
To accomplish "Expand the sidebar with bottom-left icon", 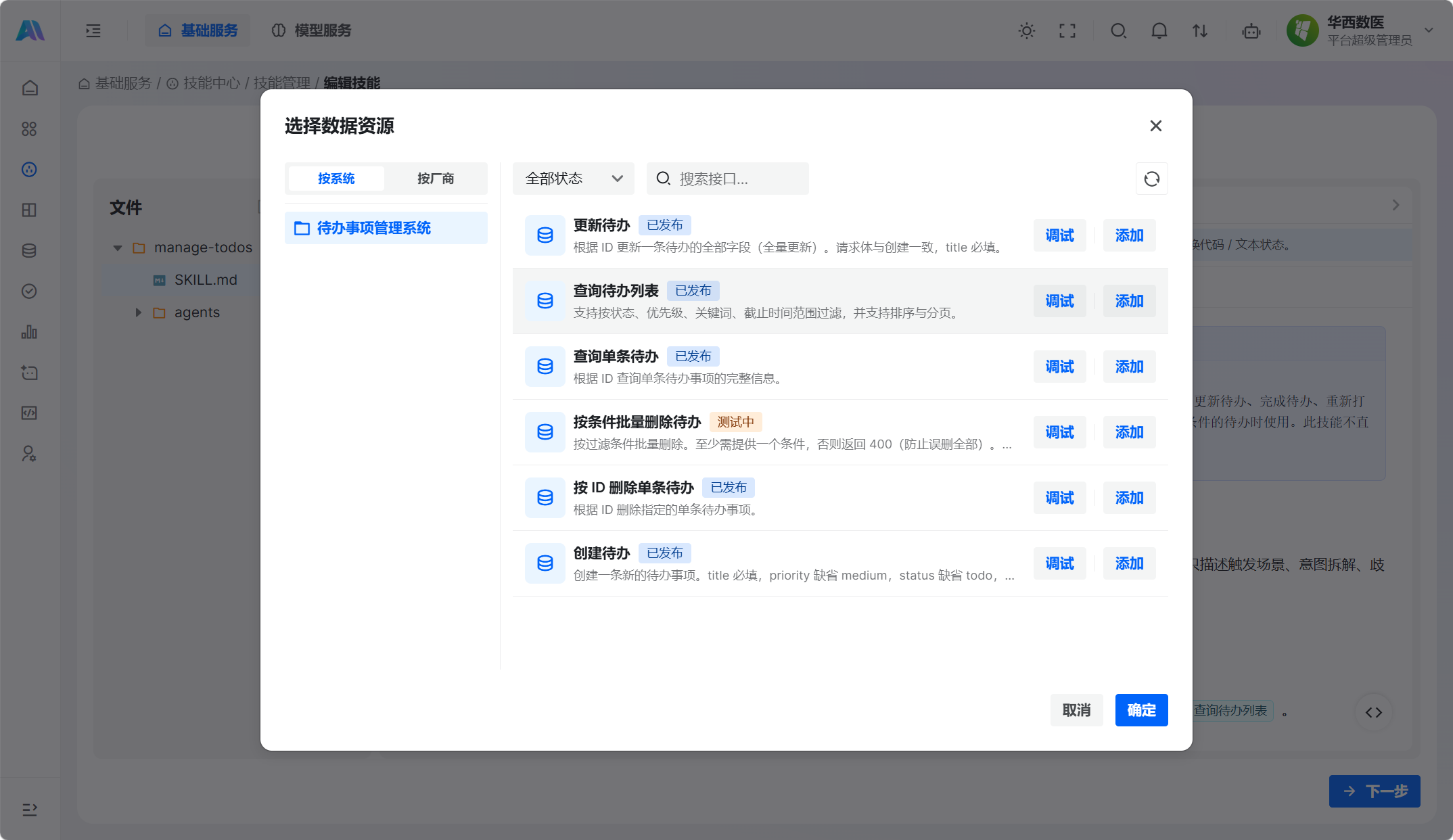I will (29, 810).
